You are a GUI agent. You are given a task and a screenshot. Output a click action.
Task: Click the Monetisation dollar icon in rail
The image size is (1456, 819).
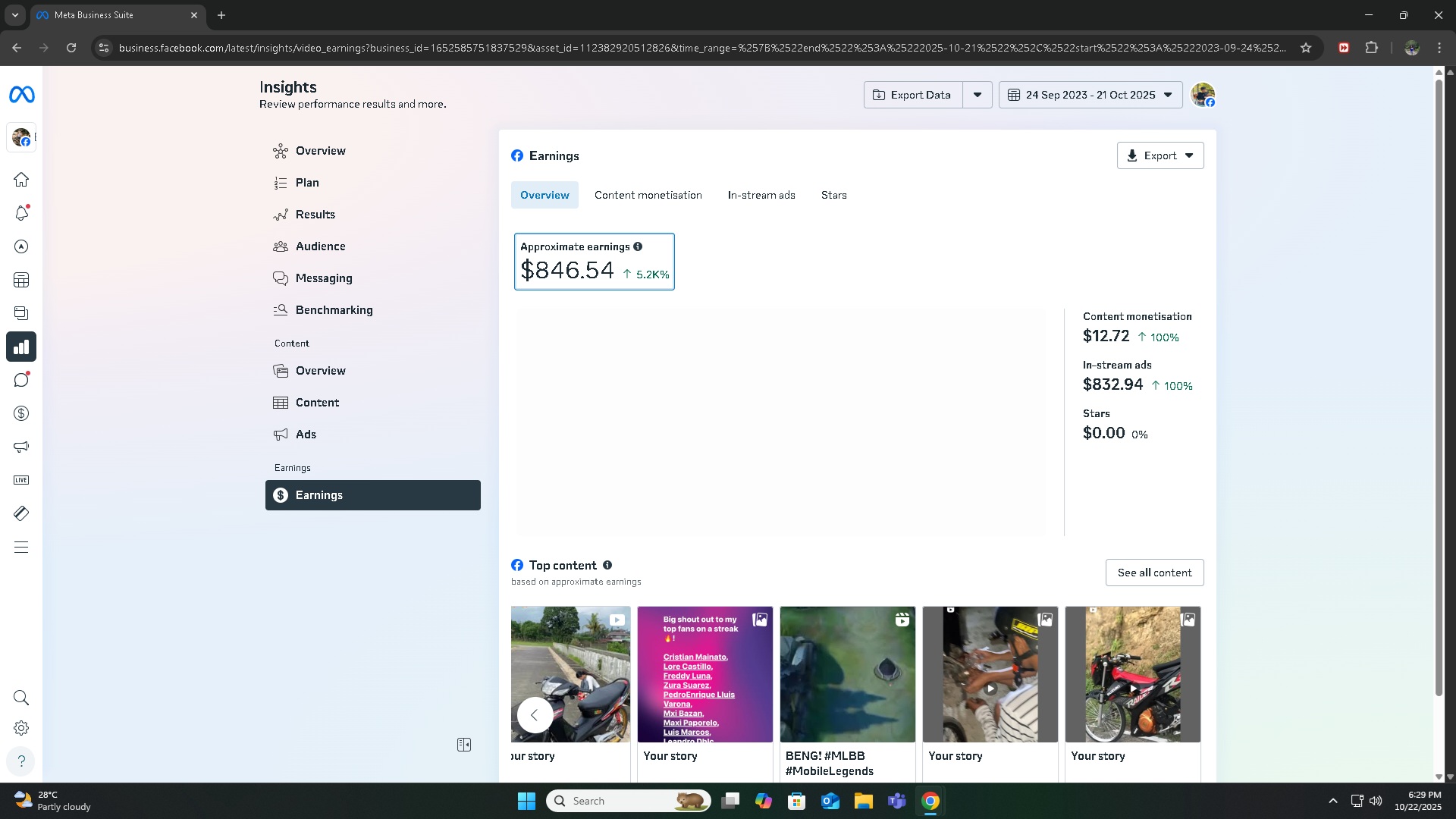point(21,413)
